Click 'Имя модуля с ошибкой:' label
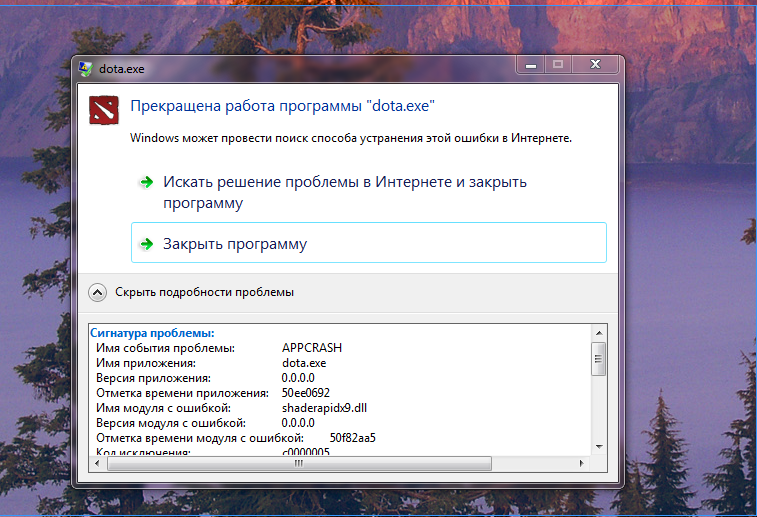 [164, 408]
